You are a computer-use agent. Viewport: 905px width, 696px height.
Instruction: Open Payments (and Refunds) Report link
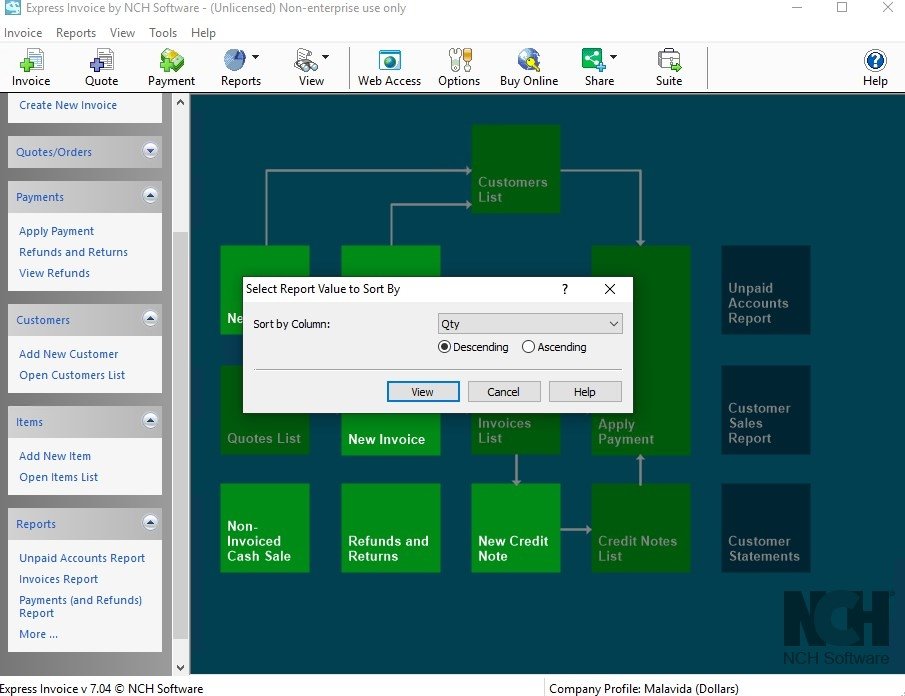81,607
